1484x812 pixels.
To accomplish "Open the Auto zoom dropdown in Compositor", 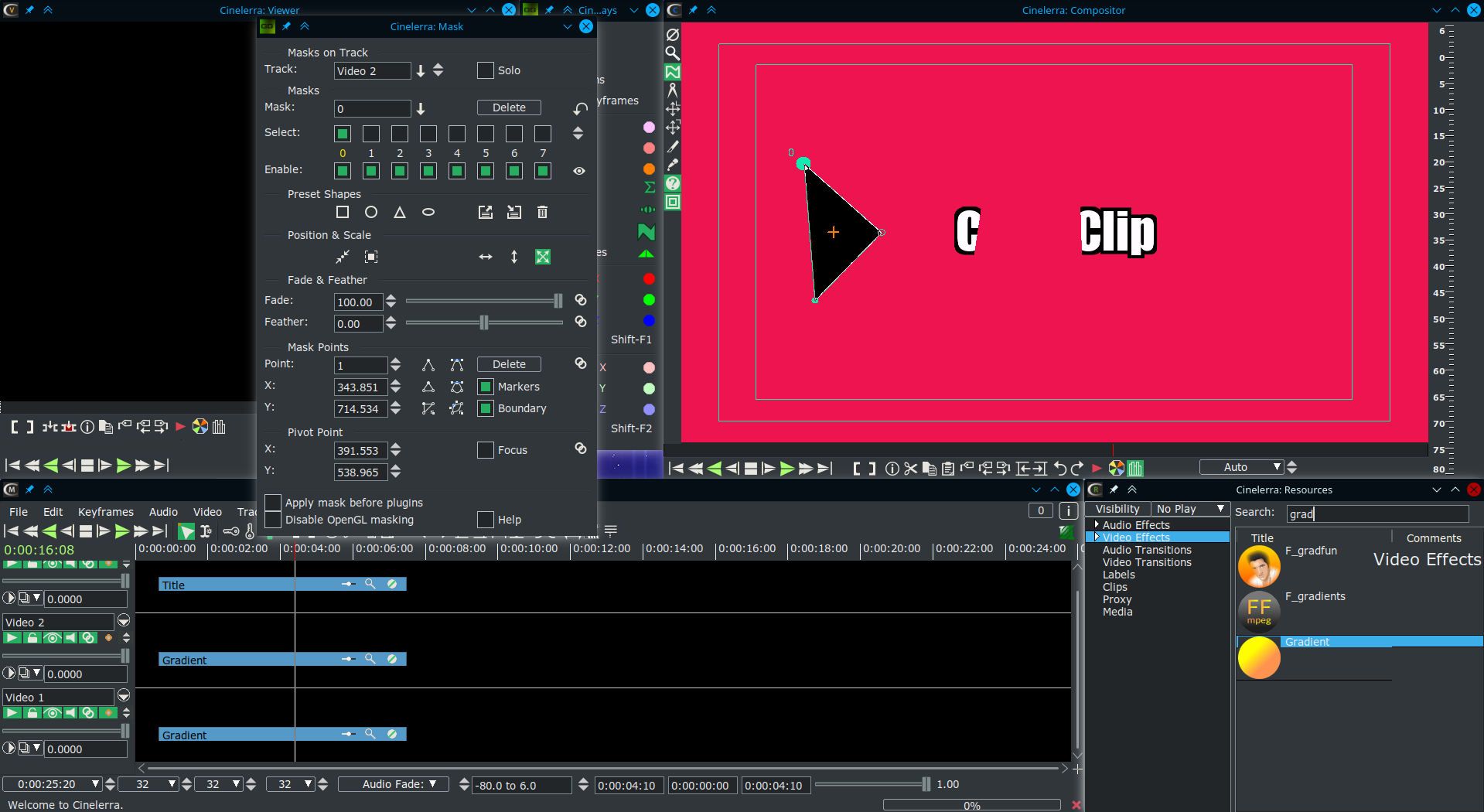I will click(1243, 467).
